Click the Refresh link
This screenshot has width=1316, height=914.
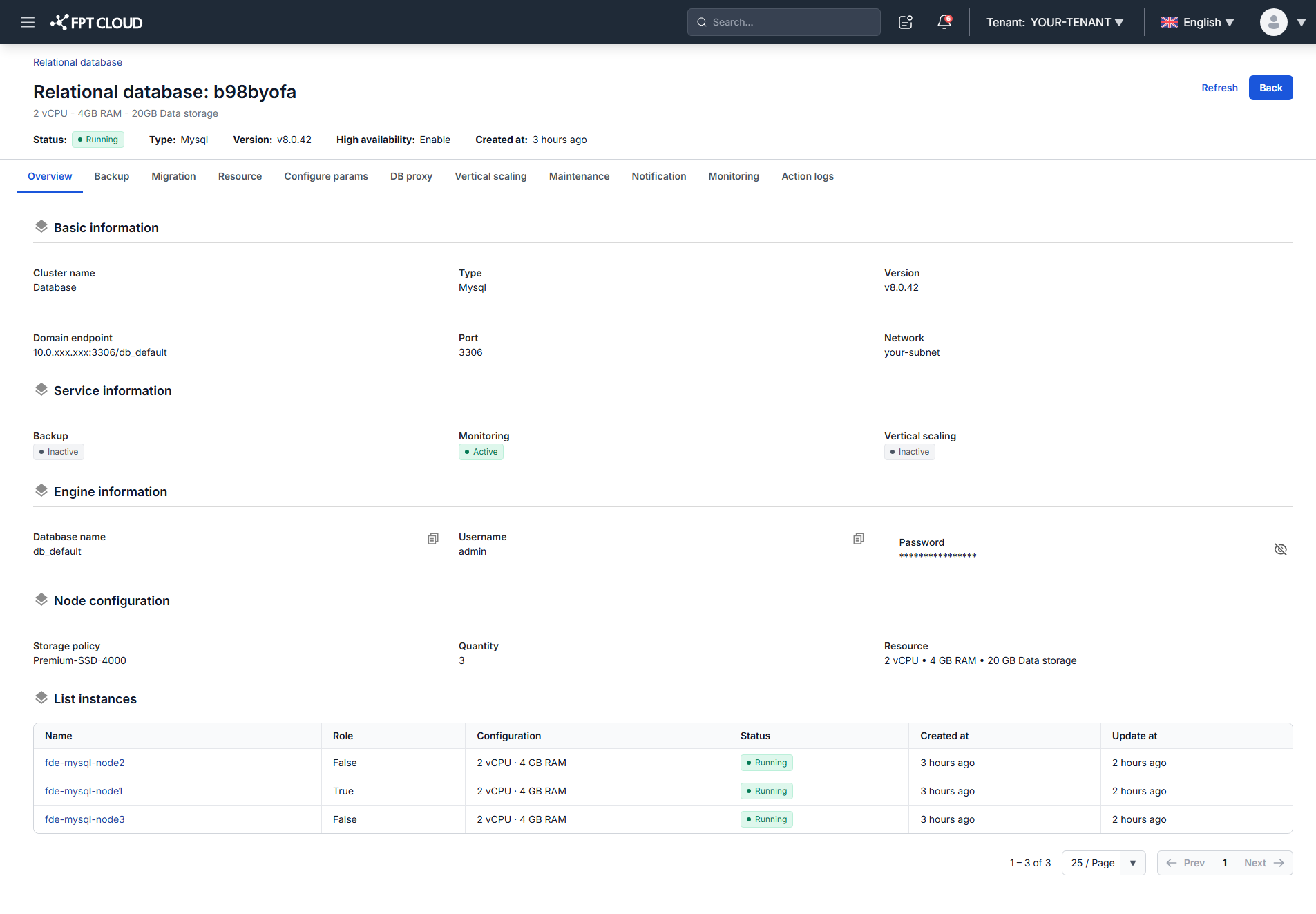pyautogui.click(x=1219, y=88)
